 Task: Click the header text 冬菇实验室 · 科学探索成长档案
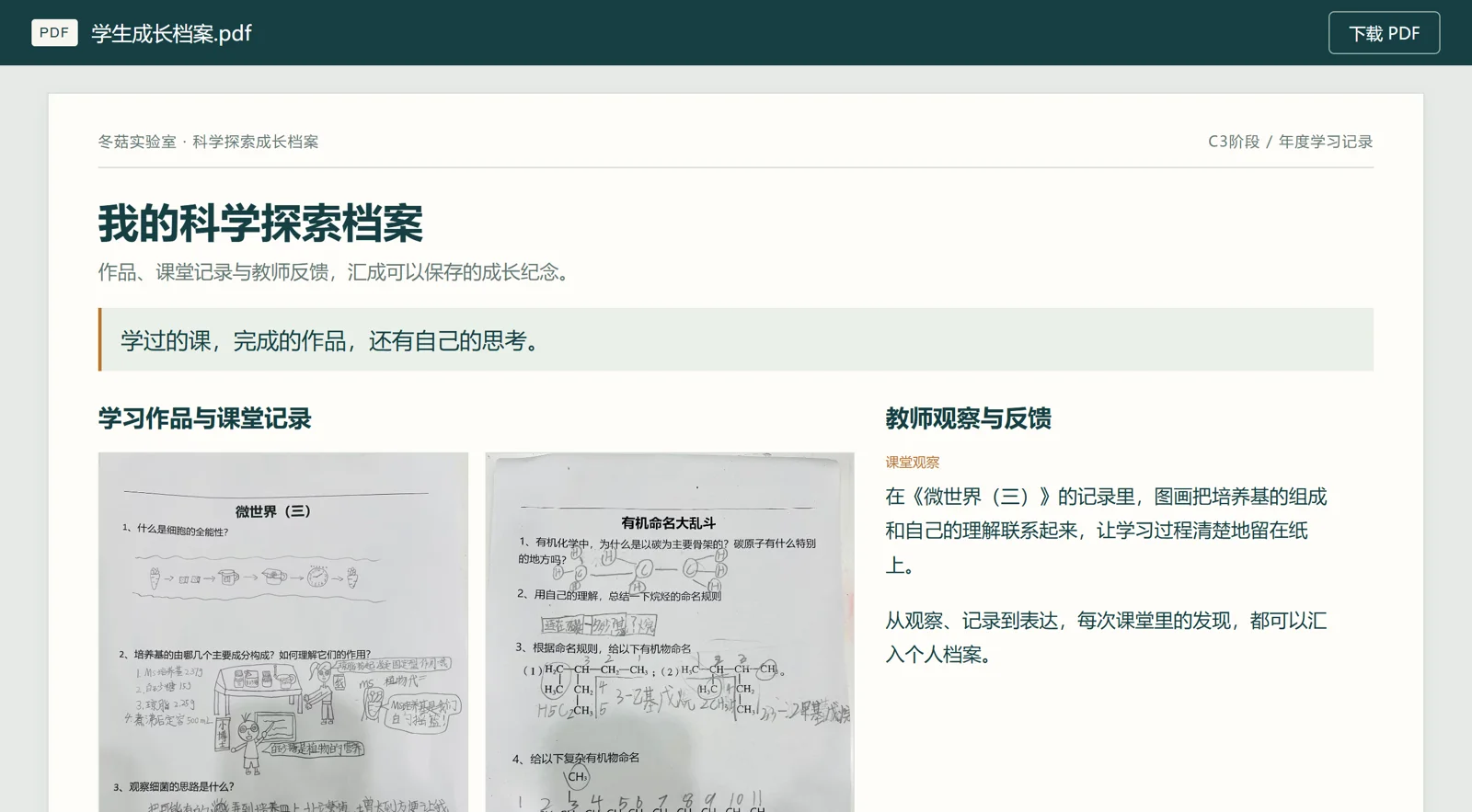(x=208, y=142)
